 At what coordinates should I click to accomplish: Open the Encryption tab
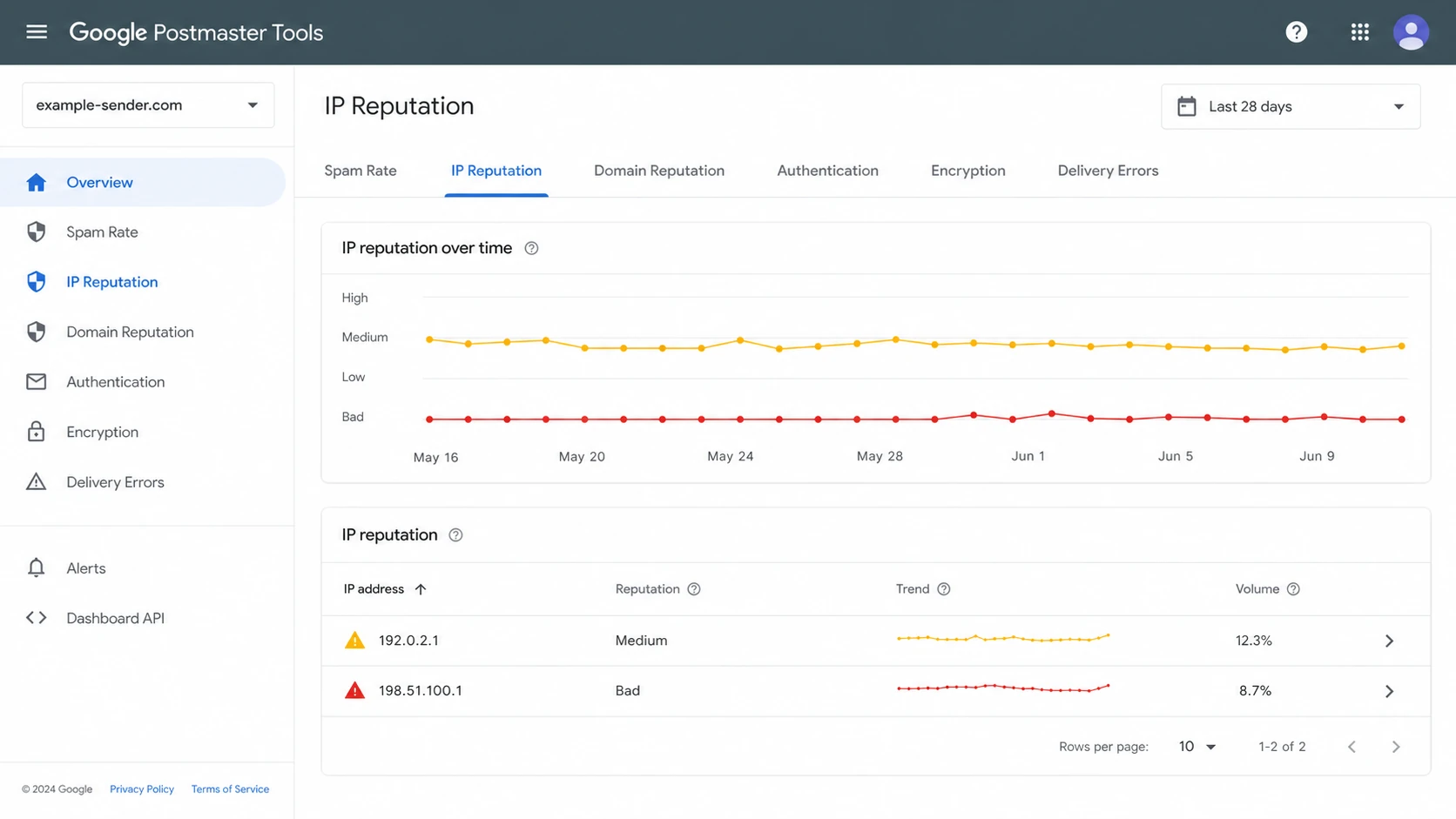(968, 171)
